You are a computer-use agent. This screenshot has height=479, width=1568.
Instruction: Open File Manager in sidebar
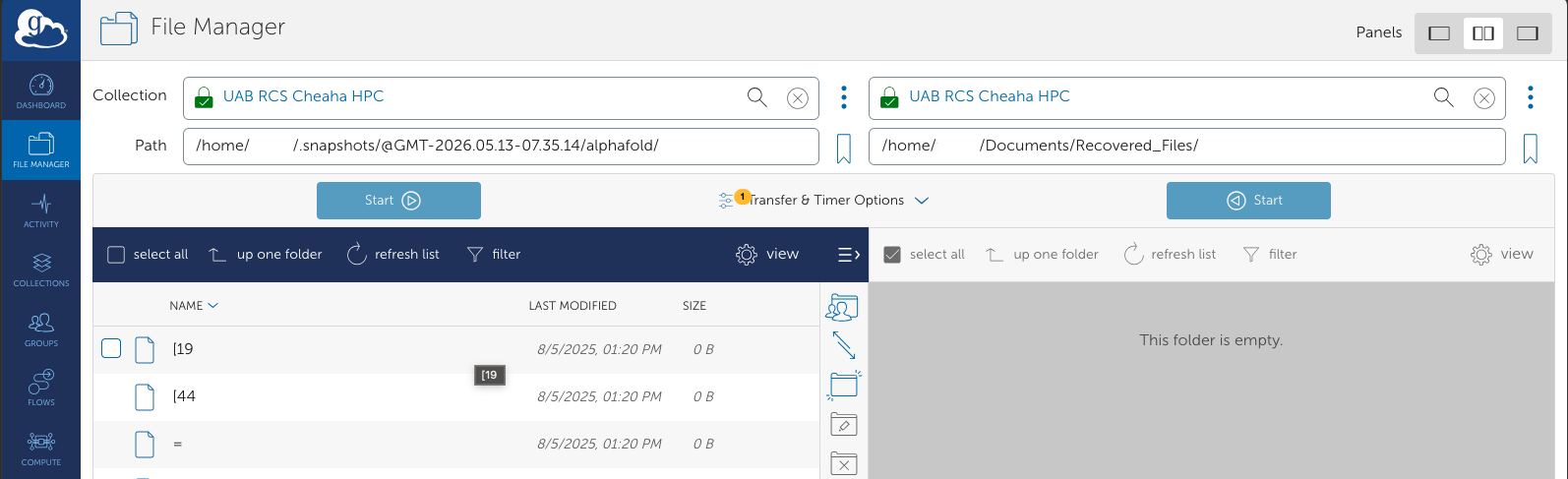pos(40,150)
